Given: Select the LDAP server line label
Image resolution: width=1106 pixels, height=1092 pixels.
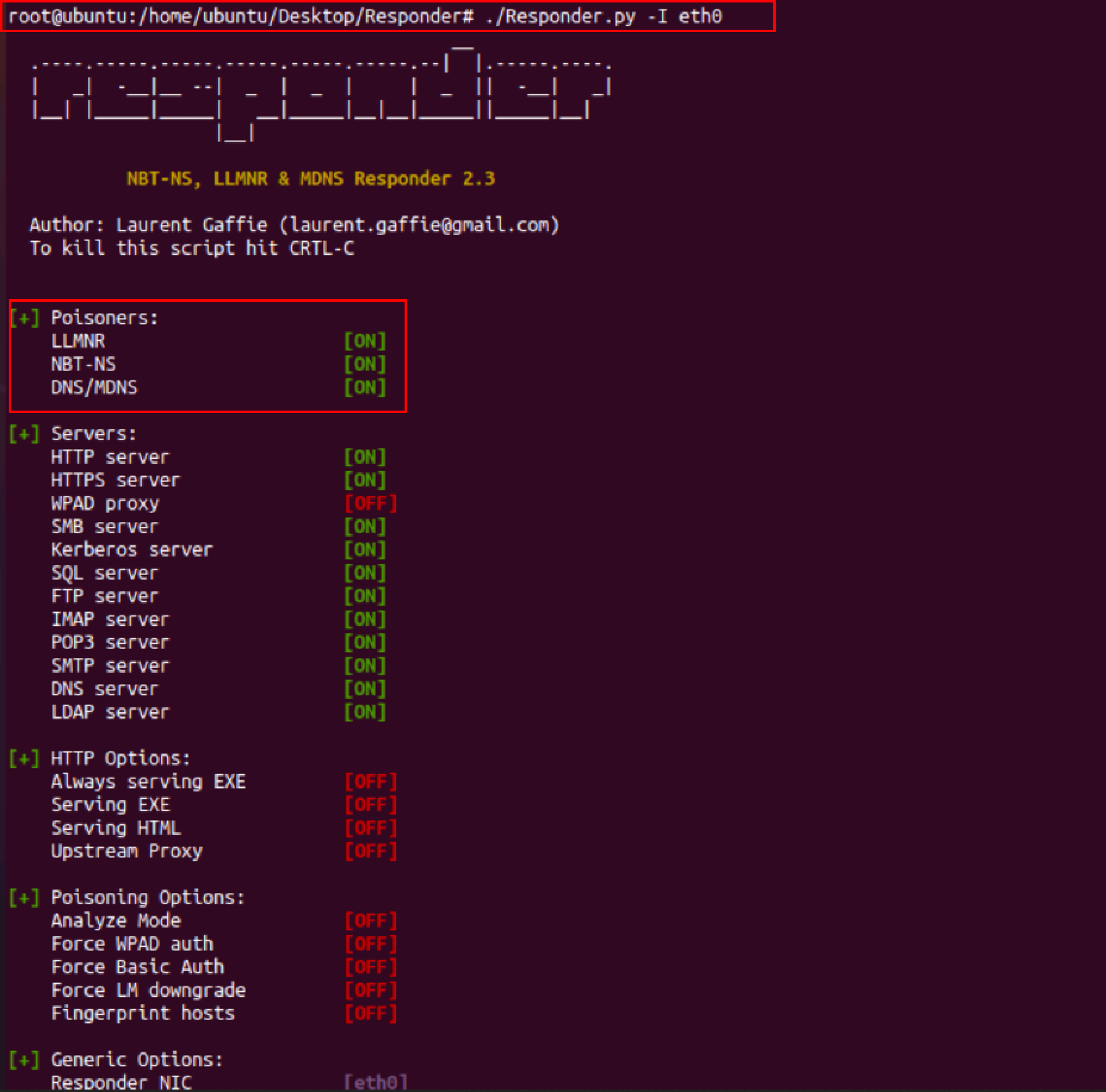Looking at the screenshot, I should pyautogui.click(x=110, y=712).
